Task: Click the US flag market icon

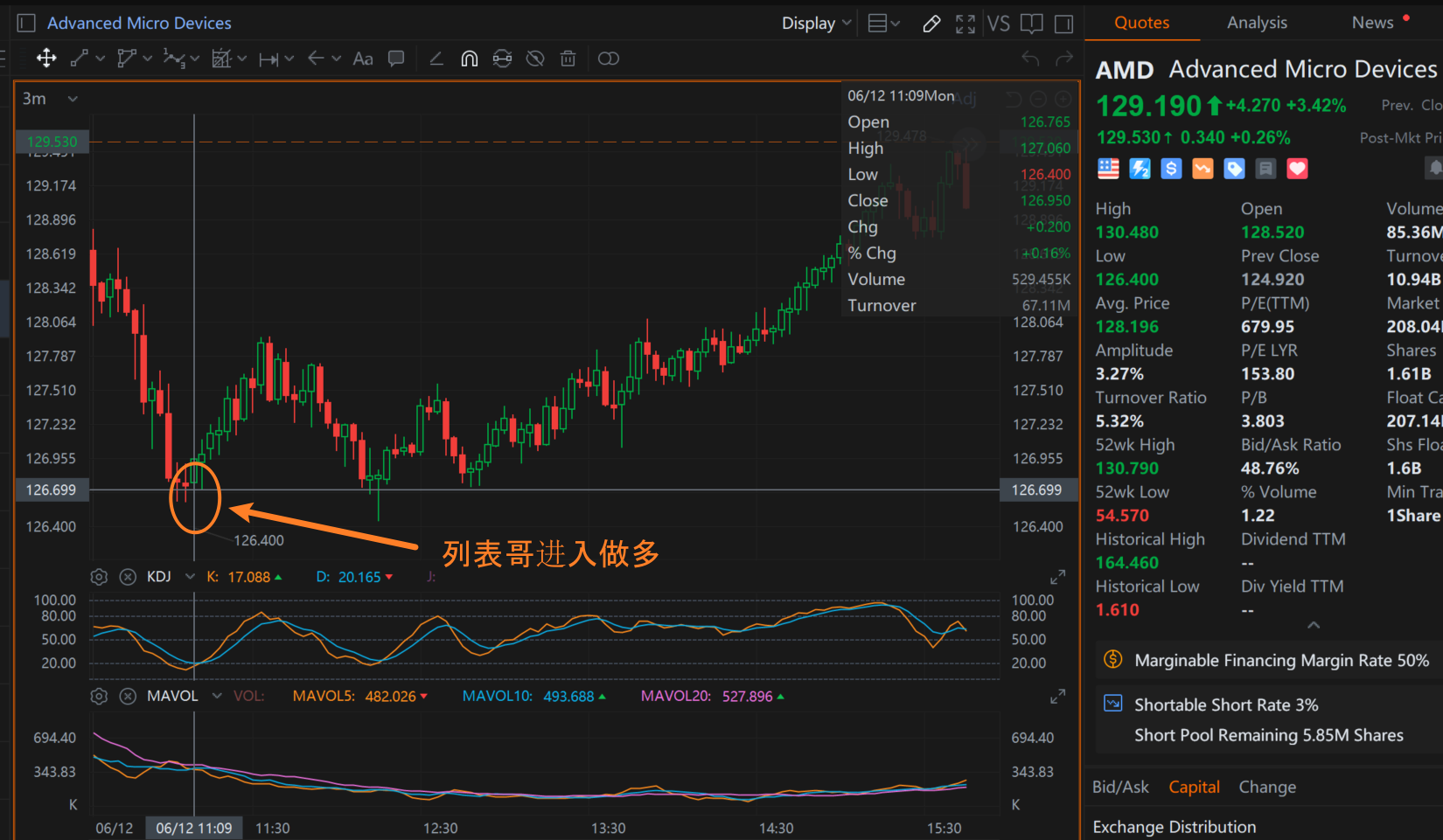Action: 1108,169
